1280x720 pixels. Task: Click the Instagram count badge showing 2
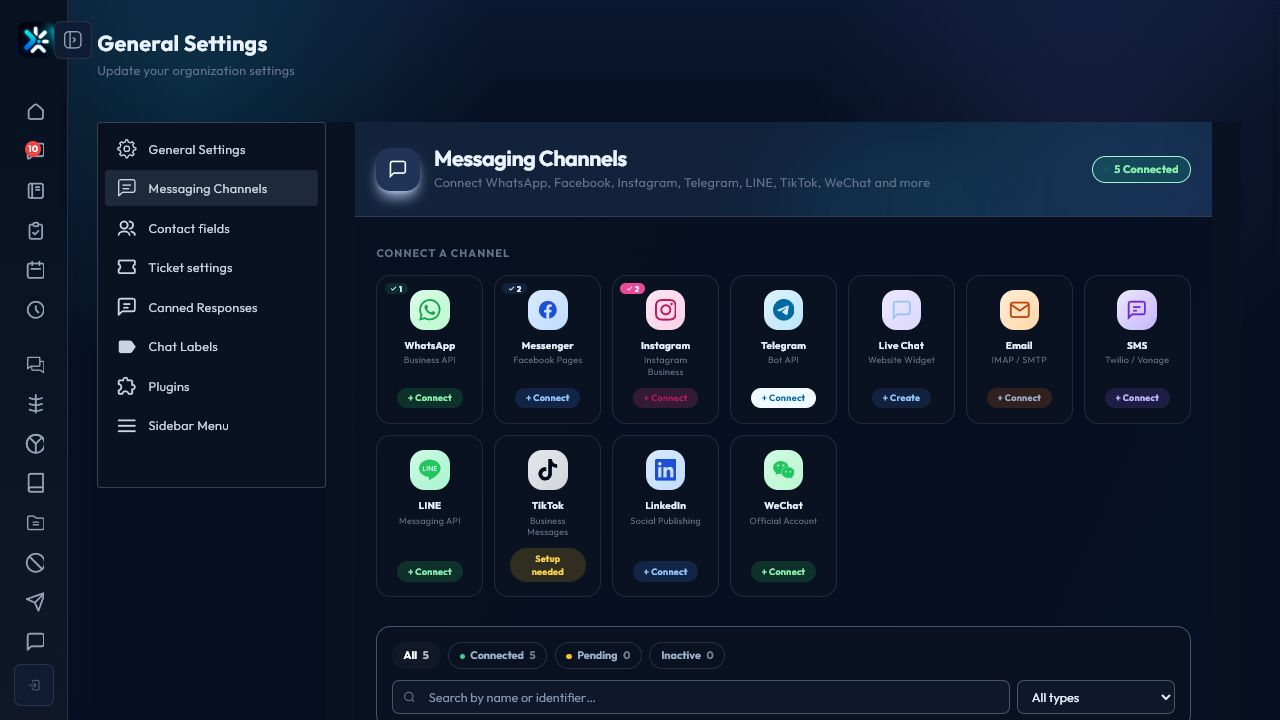tap(633, 289)
